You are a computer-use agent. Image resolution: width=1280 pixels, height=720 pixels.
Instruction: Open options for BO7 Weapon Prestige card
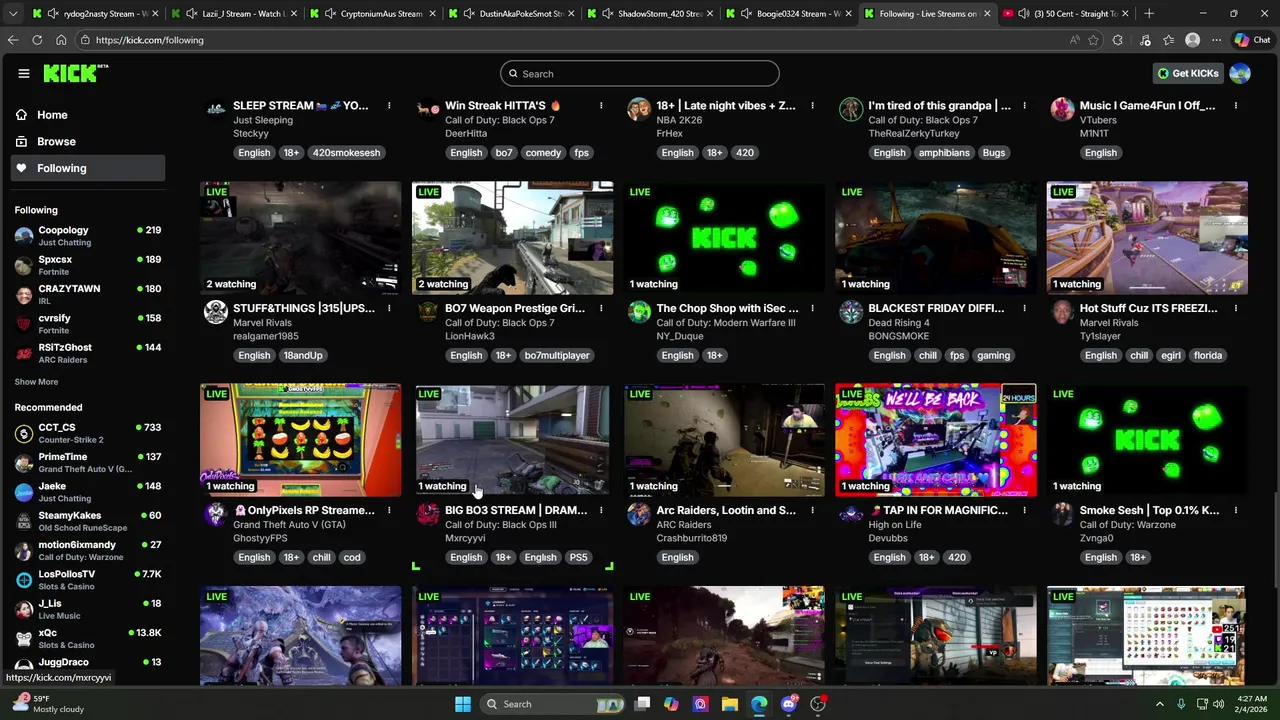coord(601,309)
